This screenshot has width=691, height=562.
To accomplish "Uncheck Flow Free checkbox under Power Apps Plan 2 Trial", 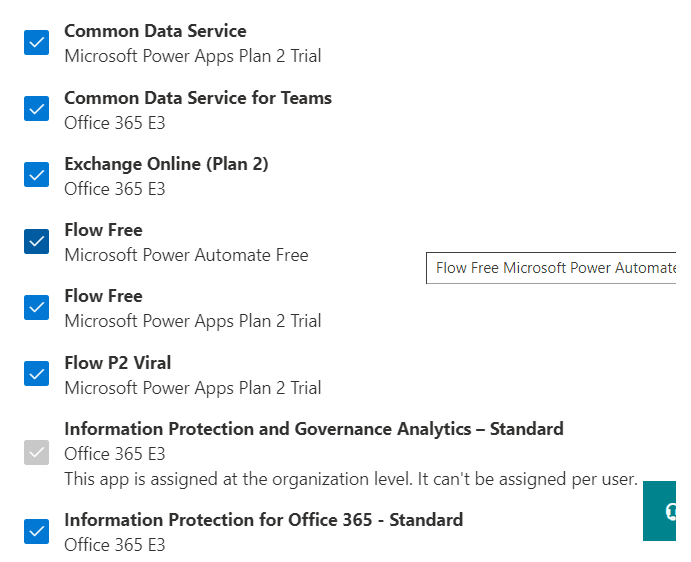I will coord(37,307).
